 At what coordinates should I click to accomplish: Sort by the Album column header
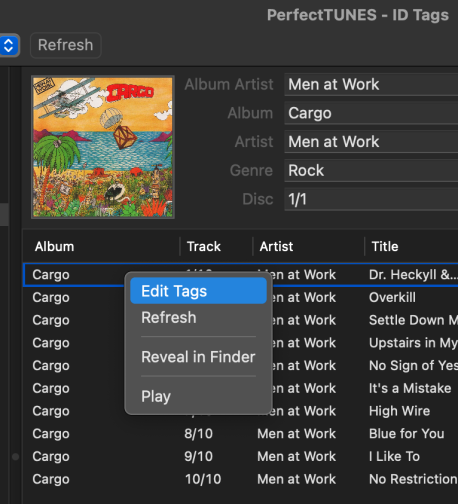[55, 247]
